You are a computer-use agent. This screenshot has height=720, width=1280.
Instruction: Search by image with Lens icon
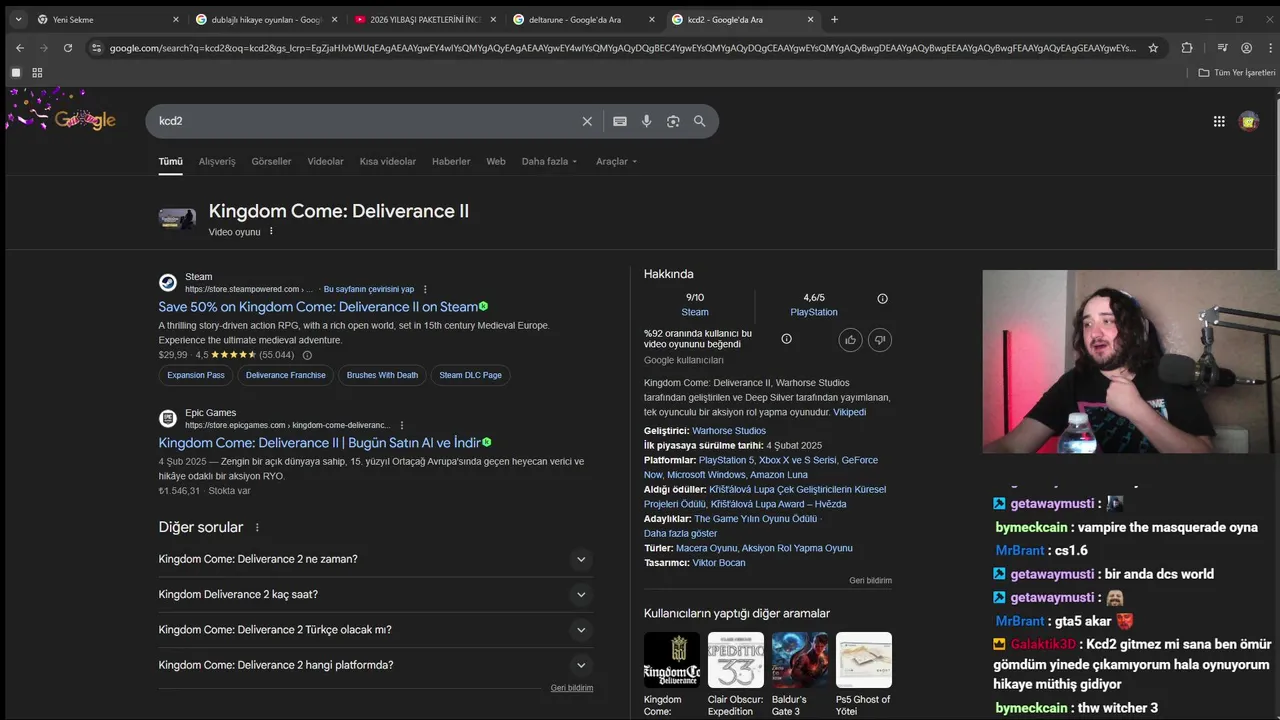(x=673, y=121)
